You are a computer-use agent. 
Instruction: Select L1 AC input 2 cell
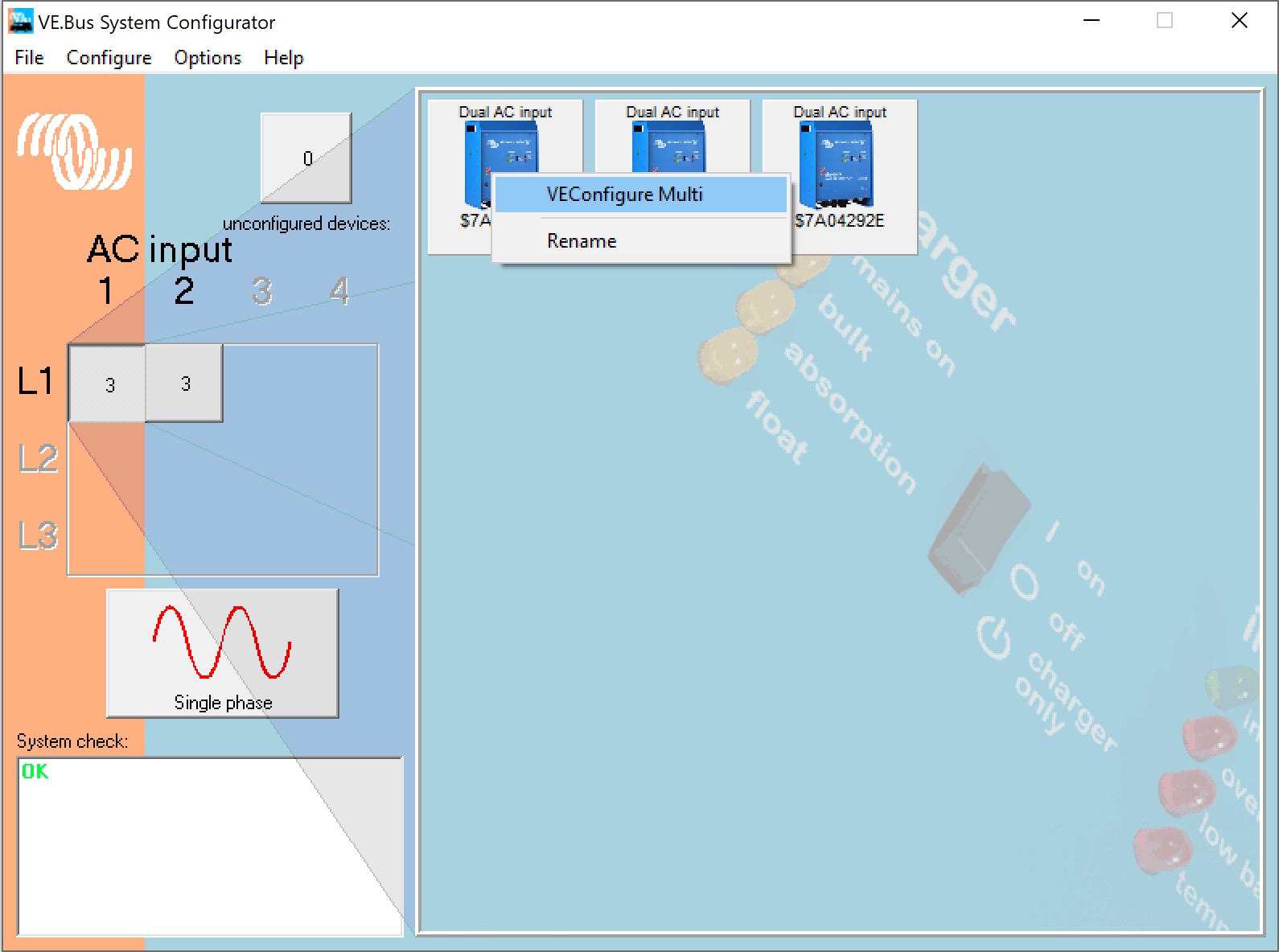(x=184, y=384)
